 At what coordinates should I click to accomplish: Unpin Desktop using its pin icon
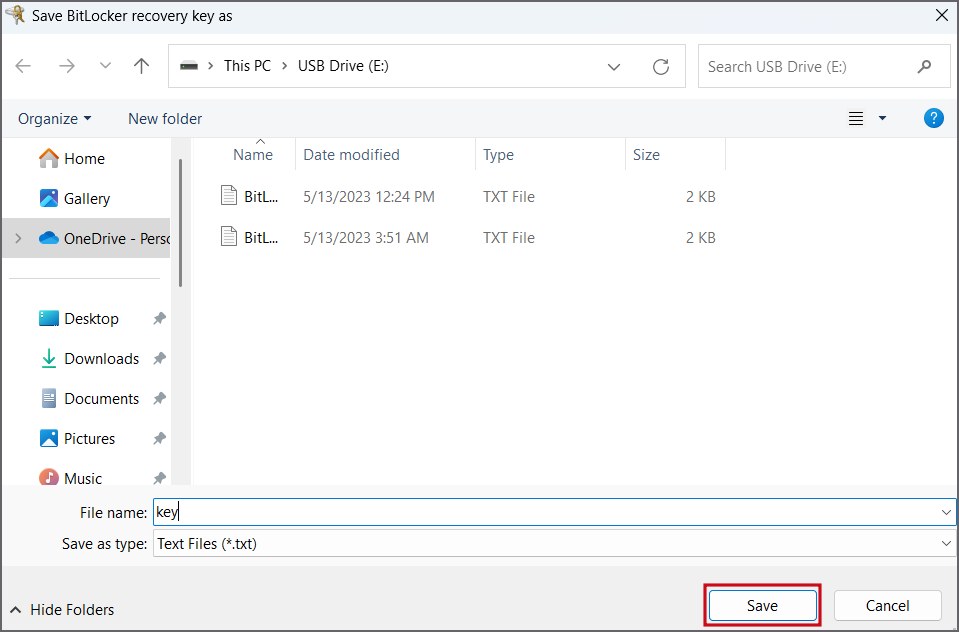click(x=159, y=318)
